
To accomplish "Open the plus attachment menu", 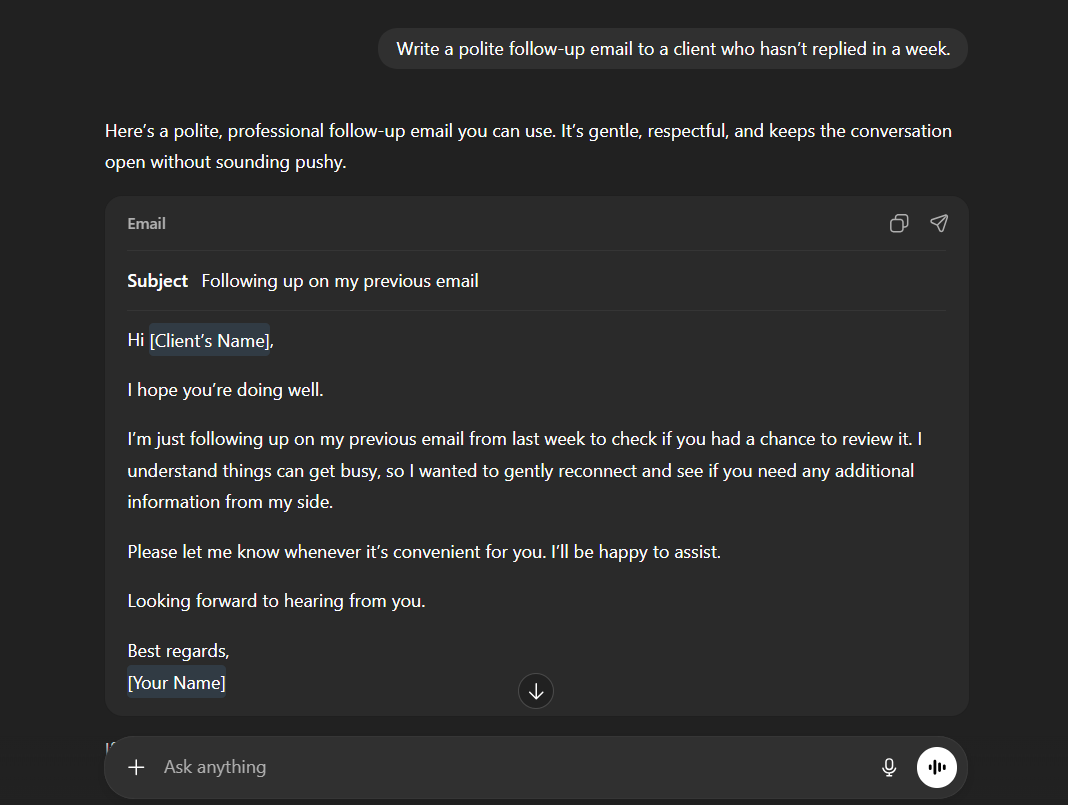I will 136,767.
